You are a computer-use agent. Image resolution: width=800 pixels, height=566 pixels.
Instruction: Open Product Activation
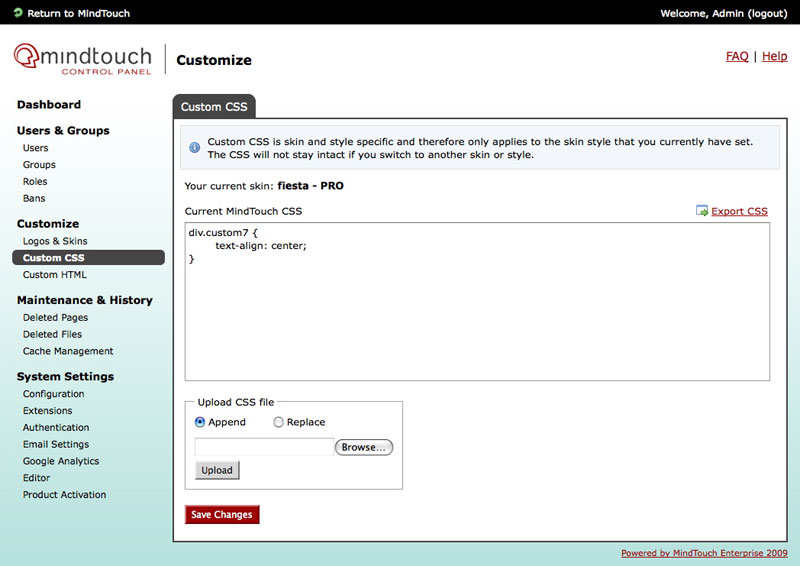64,495
